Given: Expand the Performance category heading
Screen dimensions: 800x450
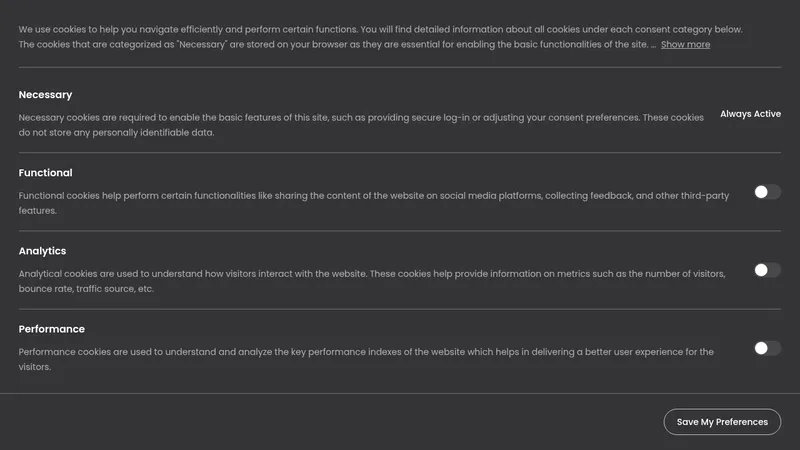Looking at the screenshot, I should coord(52,329).
